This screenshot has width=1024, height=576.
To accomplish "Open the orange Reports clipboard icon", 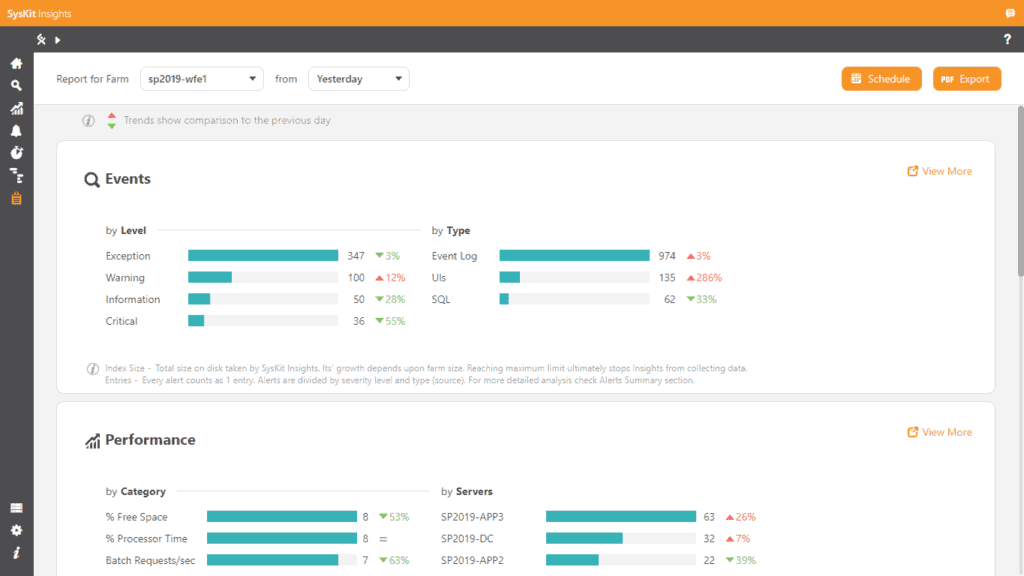I will (16, 199).
